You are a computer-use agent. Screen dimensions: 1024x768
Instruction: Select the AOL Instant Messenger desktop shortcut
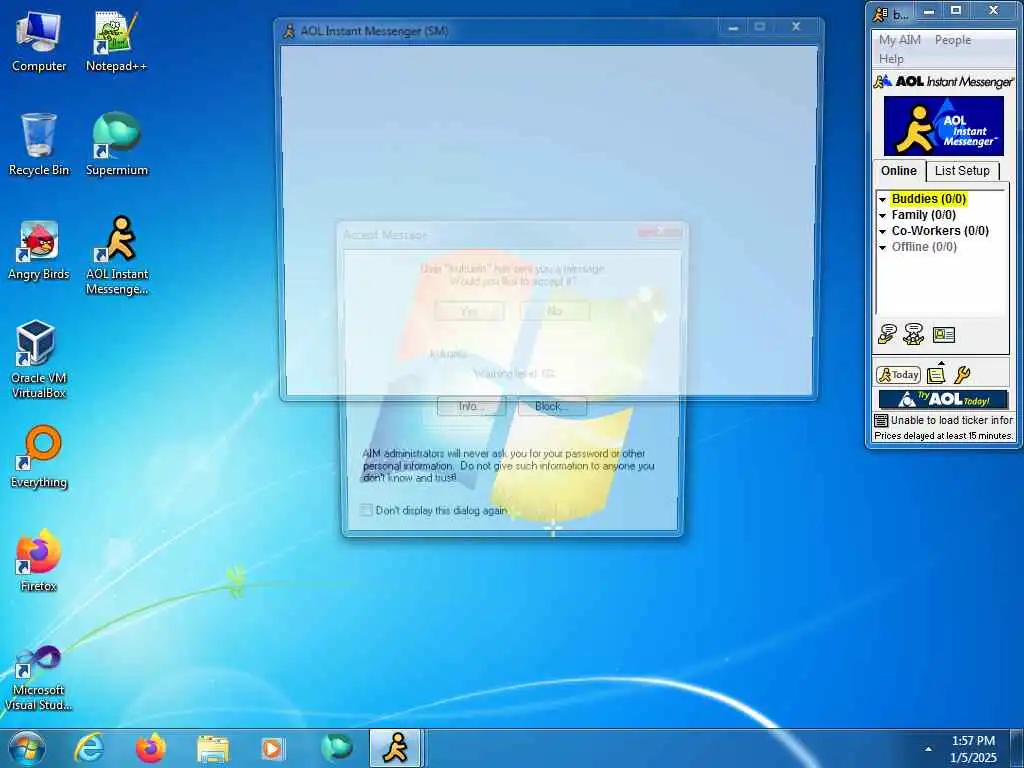tap(116, 256)
